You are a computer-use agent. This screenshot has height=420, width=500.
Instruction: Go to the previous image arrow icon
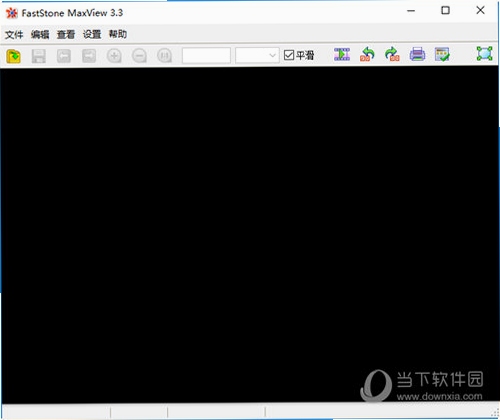tap(64, 56)
